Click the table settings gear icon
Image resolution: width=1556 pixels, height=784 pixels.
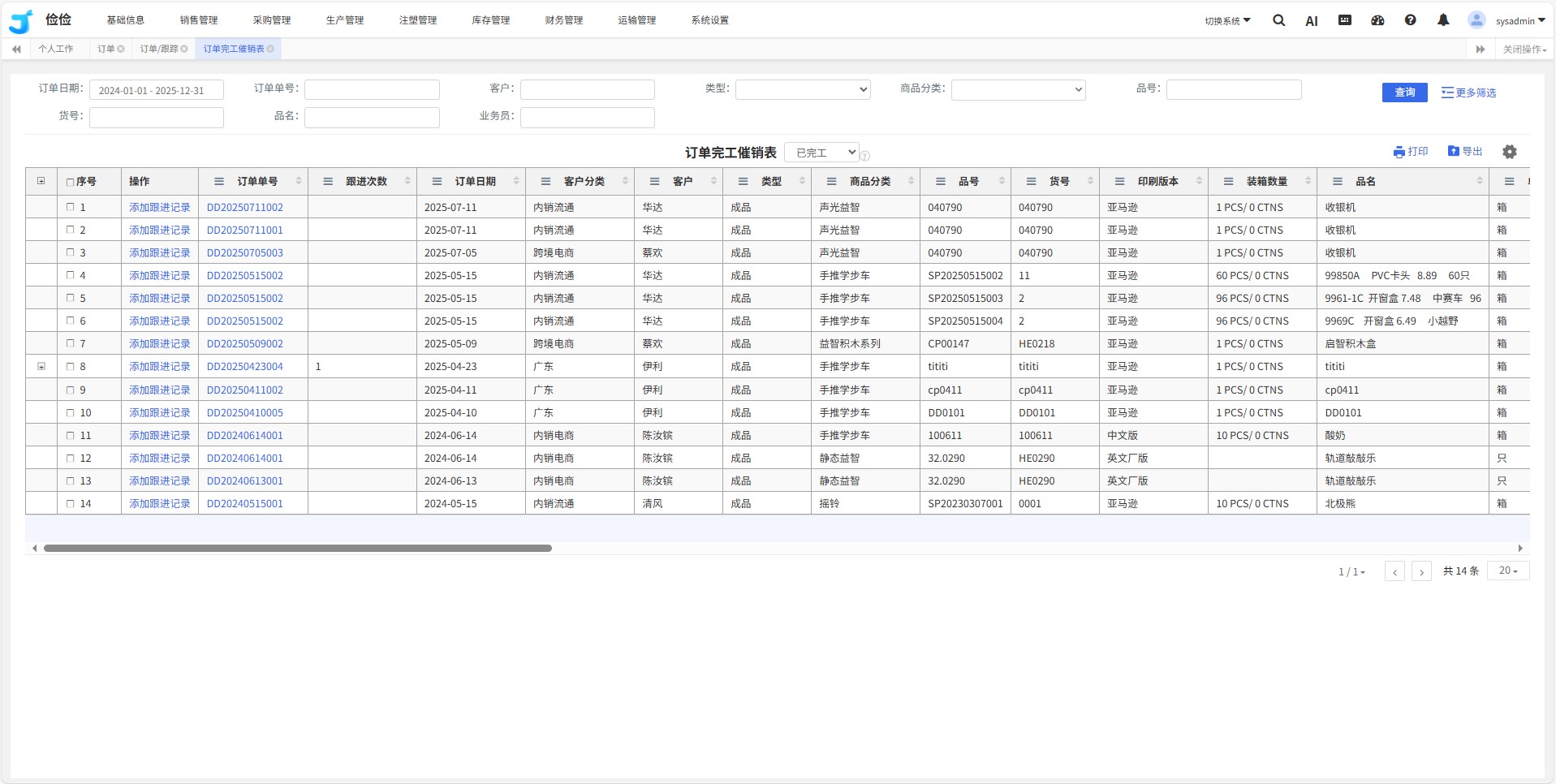(1509, 152)
